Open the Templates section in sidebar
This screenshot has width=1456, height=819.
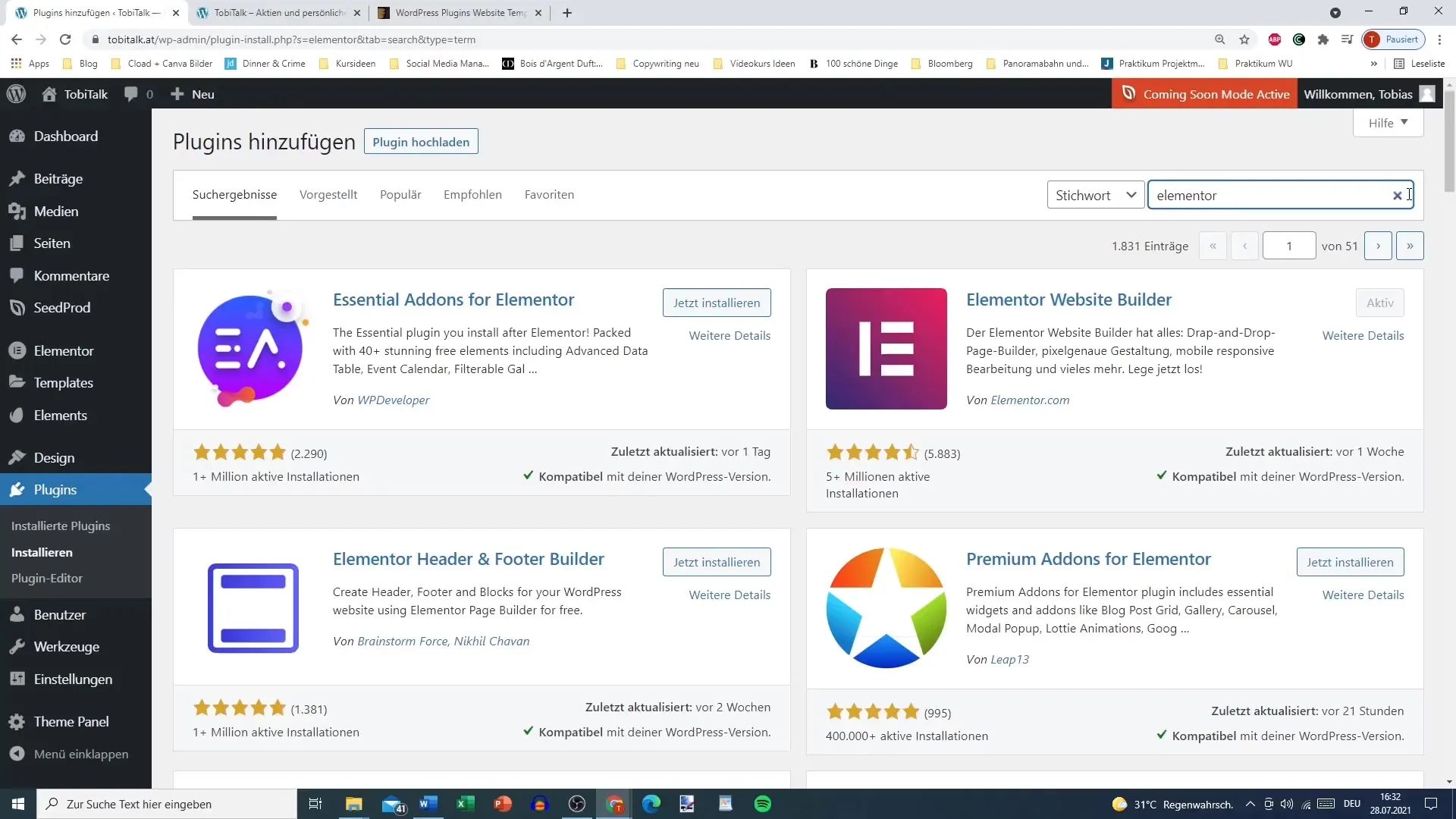(63, 382)
